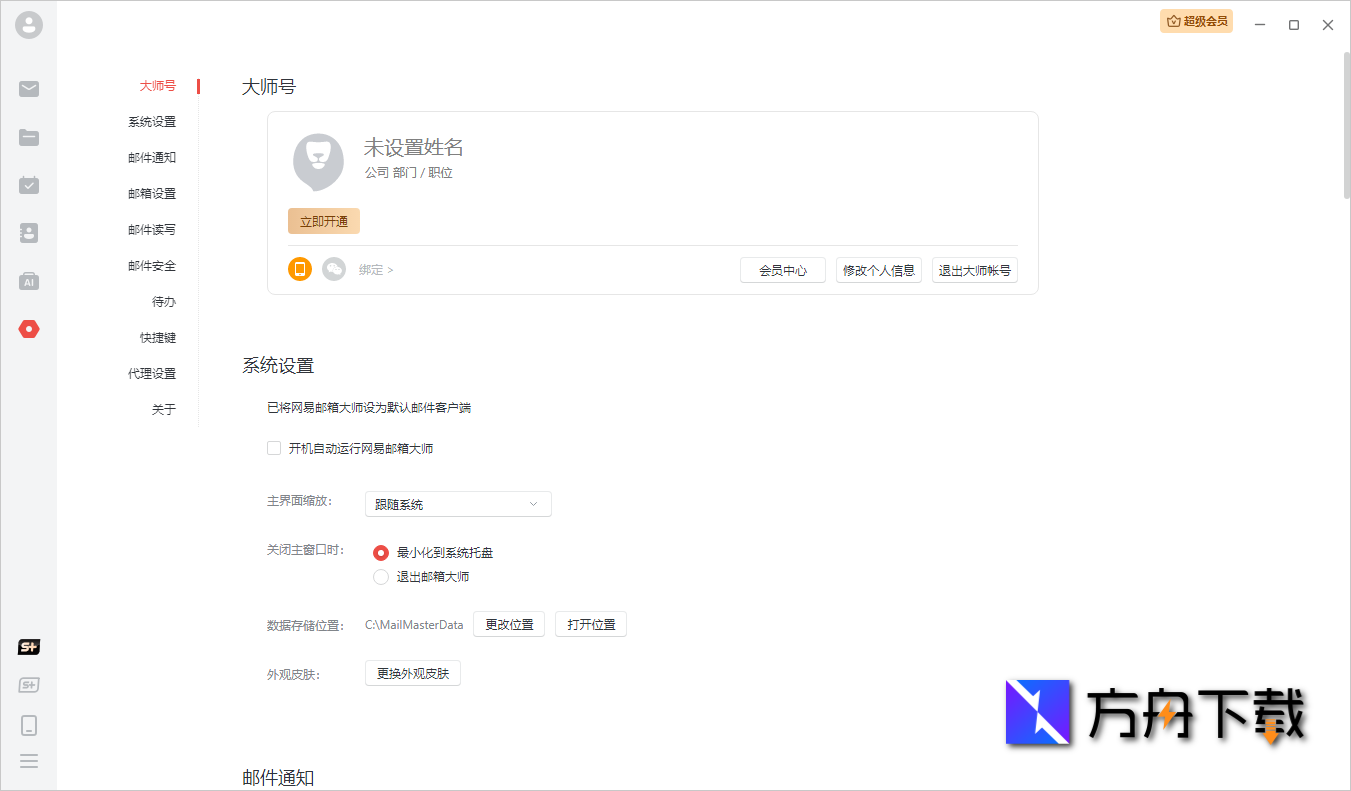
Task: Open 会员中心 from the profile card
Action: point(782,269)
